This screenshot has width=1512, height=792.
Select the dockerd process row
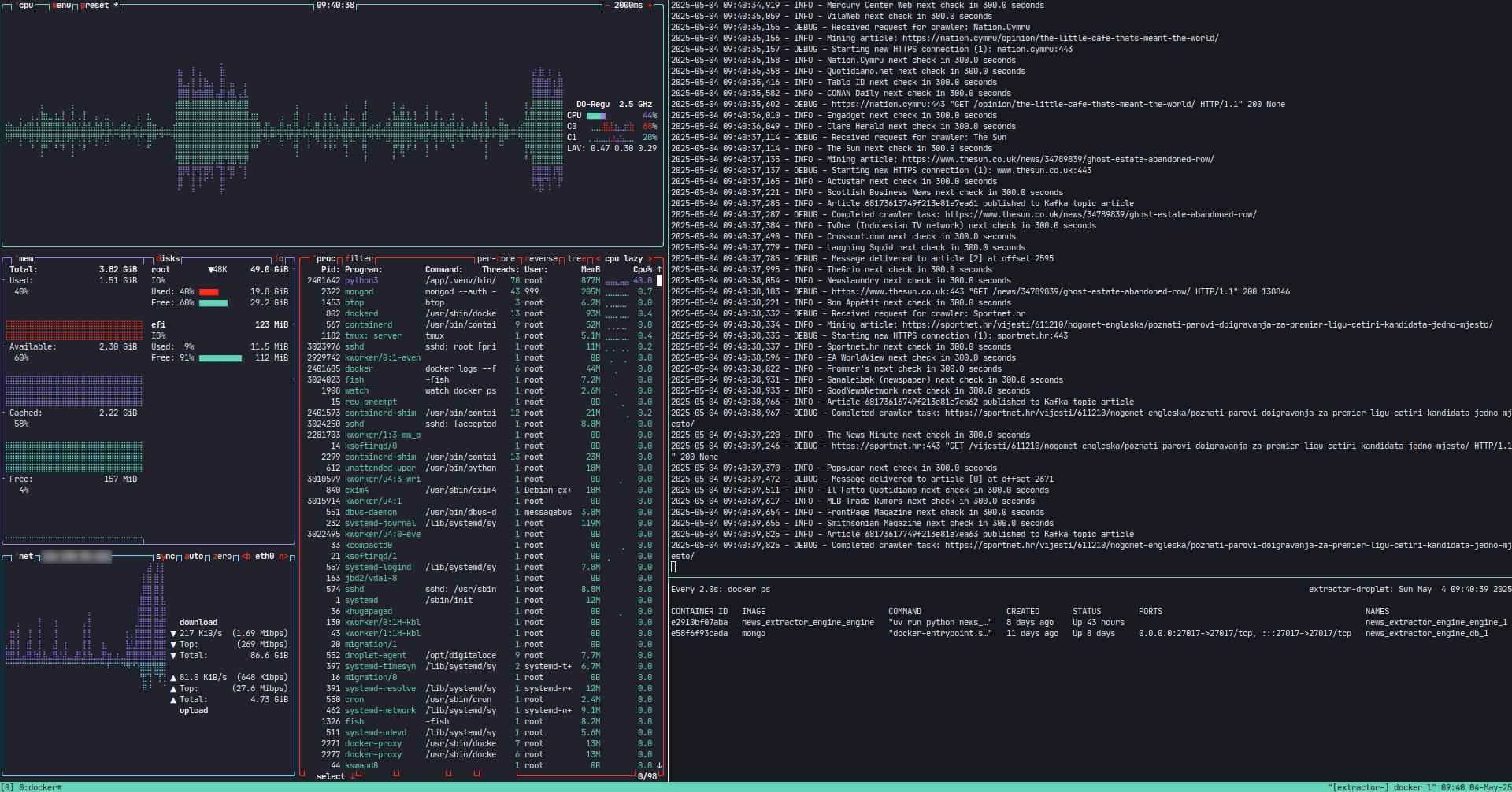click(480, 314)
